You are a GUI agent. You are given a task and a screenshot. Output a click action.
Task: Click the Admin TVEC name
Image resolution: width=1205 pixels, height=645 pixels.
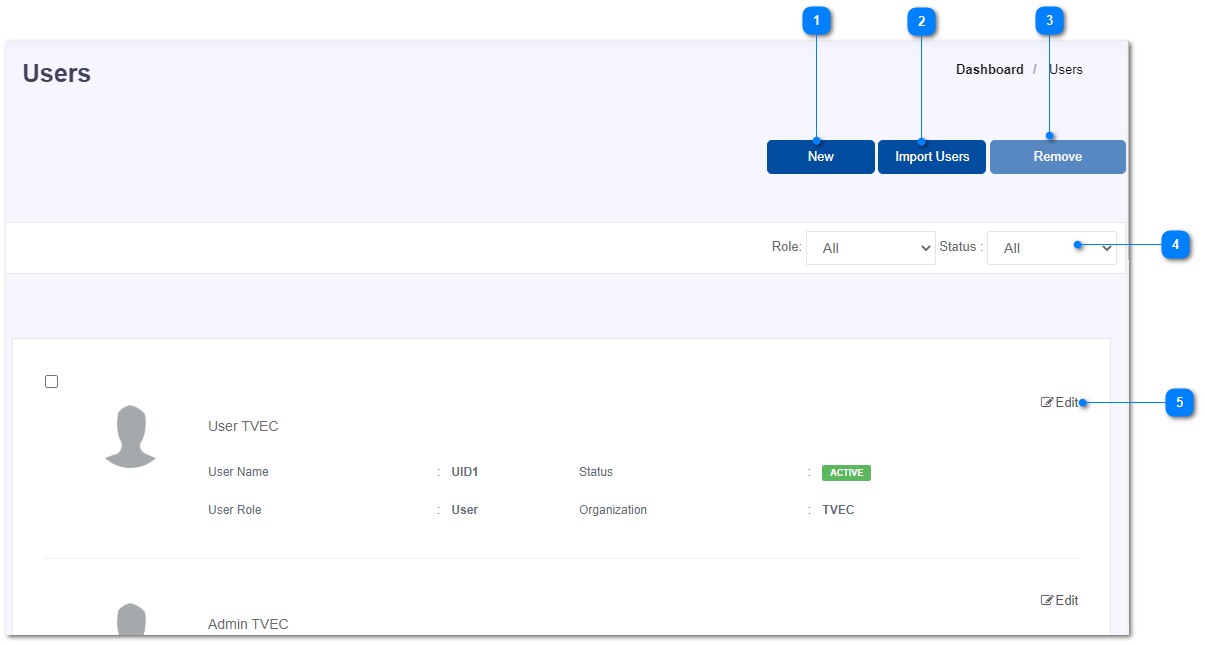[248, 624]
